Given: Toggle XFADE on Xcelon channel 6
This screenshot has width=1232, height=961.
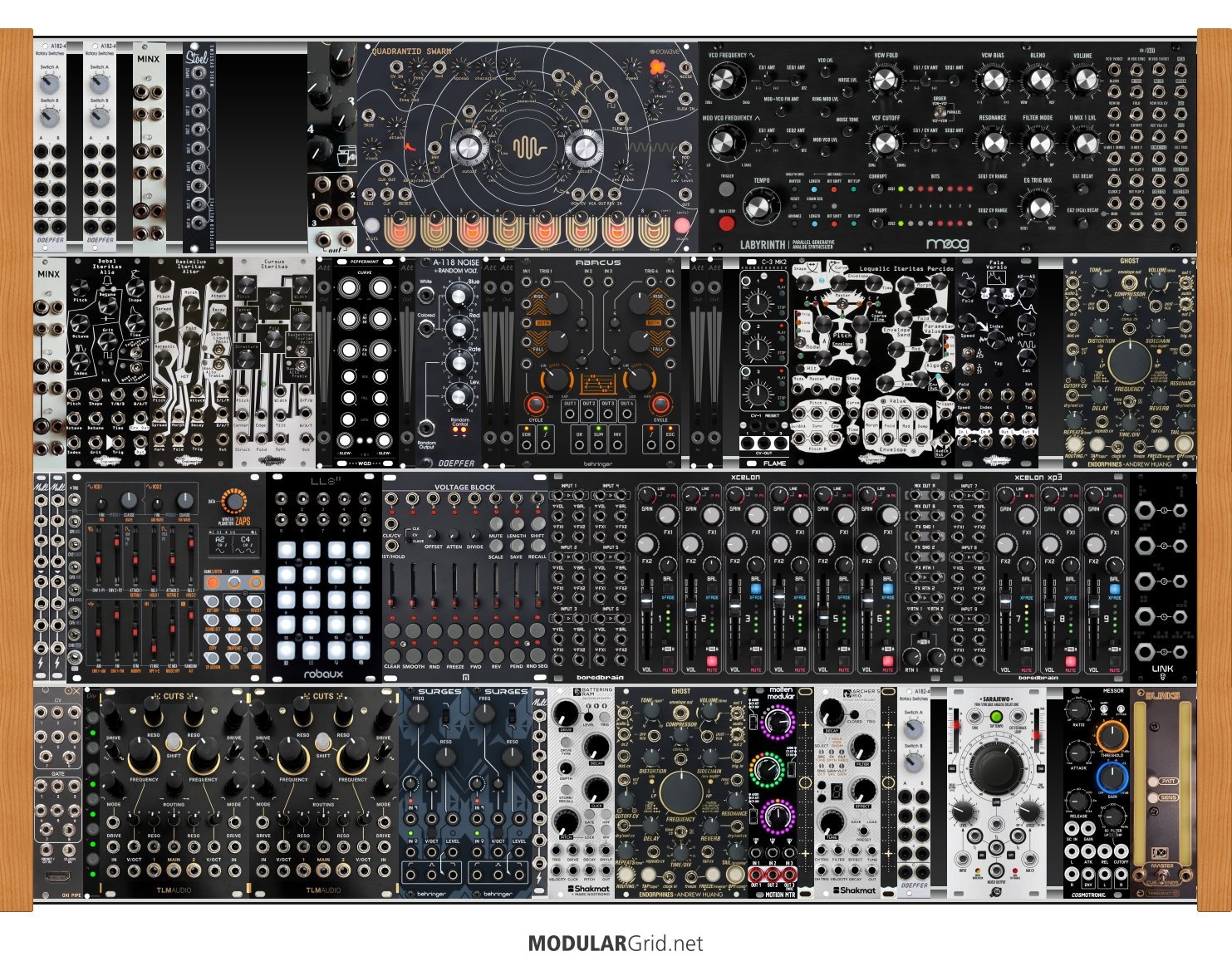Looking at the screenshot, I should 888,589.
